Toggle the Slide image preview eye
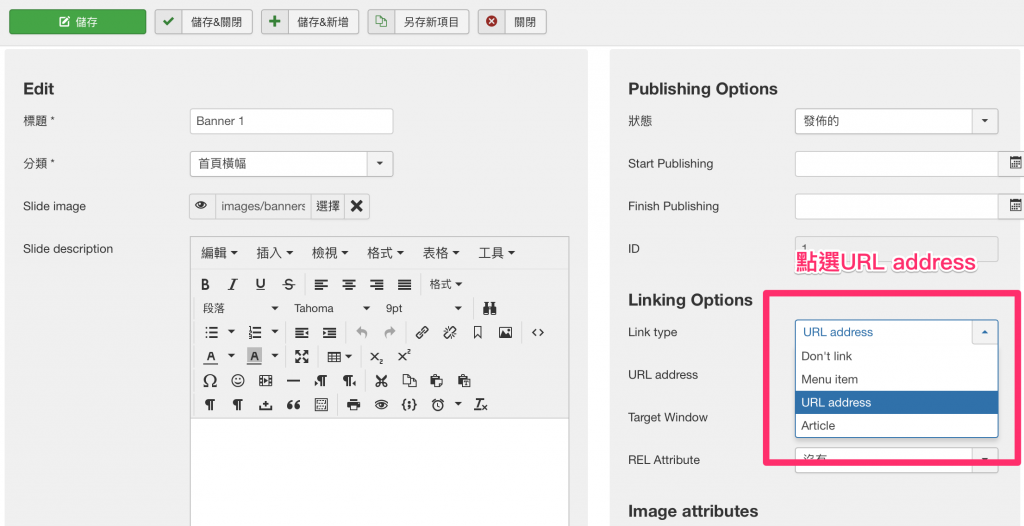Screen dimensions: 1024x526 pyautogui.click(x=201, y=206)
